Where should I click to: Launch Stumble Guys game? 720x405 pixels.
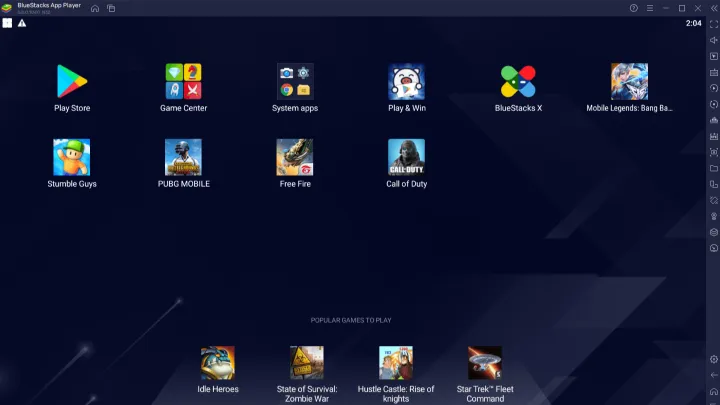coord(71,158)
